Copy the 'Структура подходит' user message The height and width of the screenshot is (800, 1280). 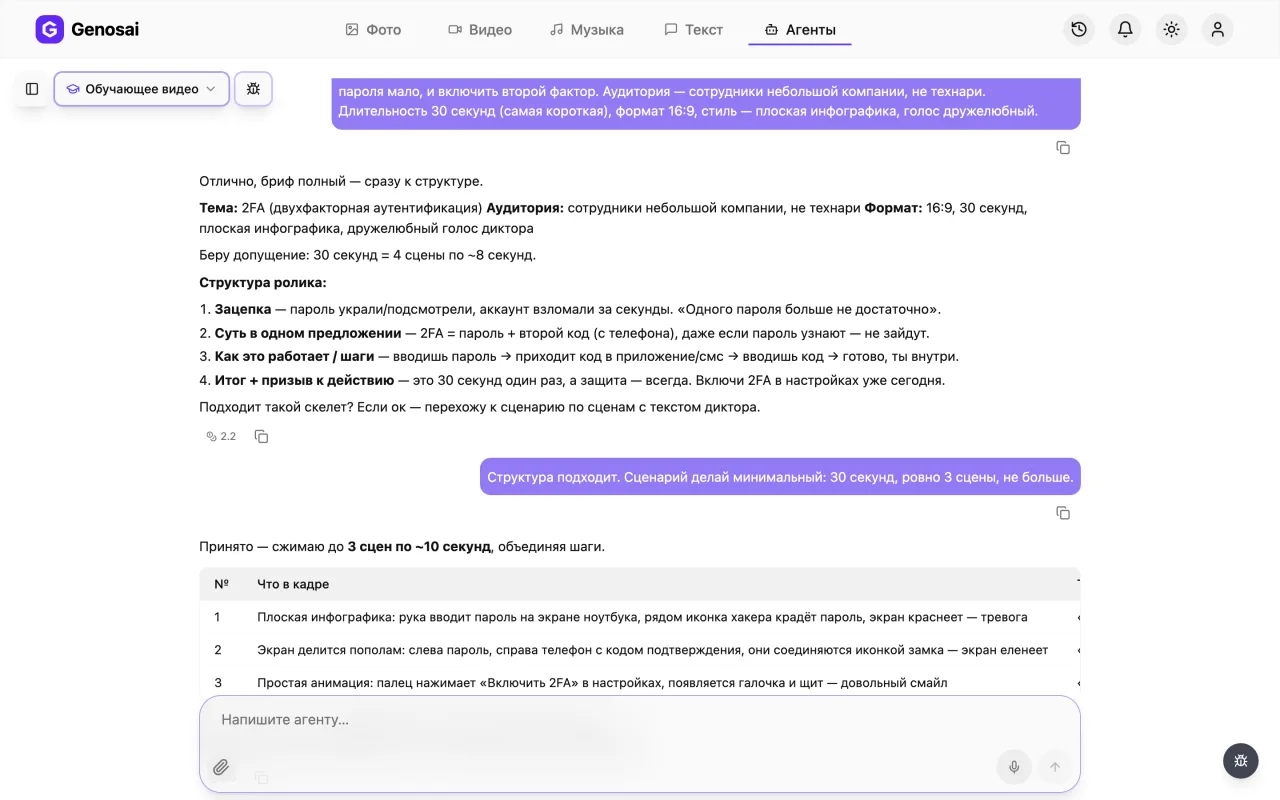[1063, 513]
